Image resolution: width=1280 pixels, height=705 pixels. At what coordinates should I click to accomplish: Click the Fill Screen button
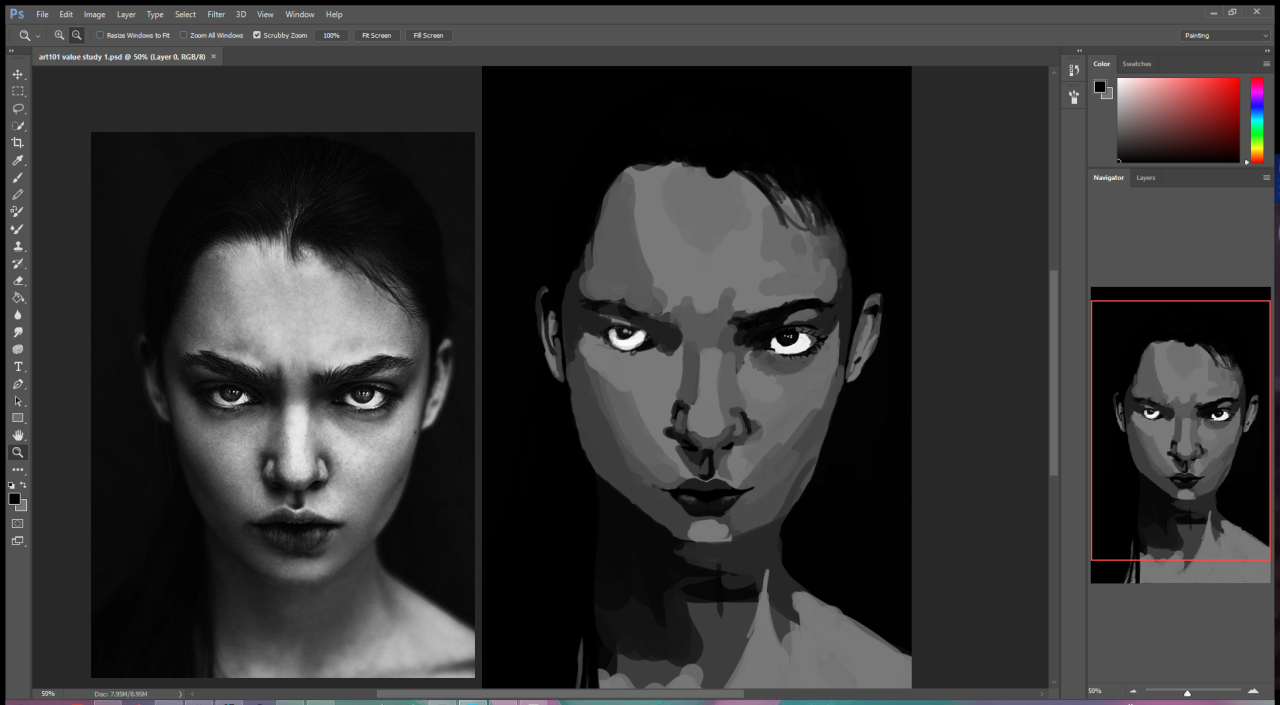427,35
